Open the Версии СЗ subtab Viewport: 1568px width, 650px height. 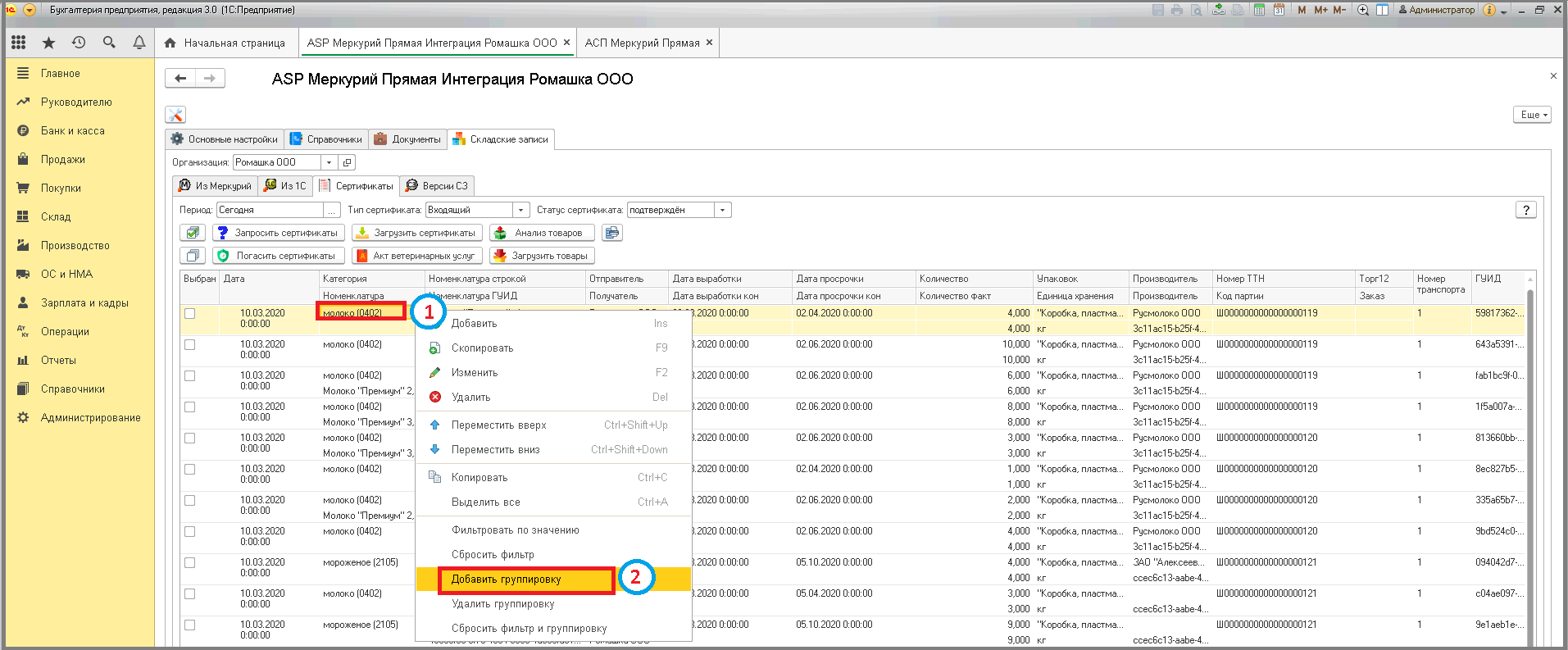pyautogui.click(x=437, y=186)
